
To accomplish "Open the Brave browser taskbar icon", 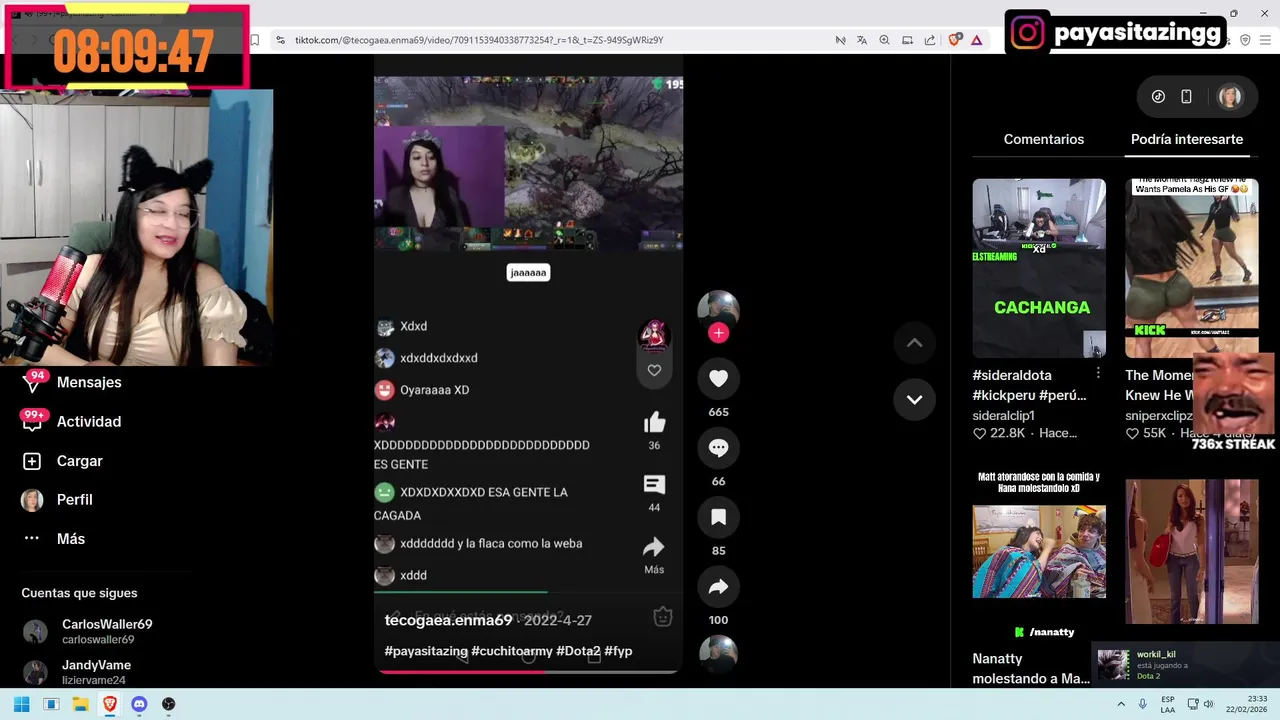I will point(110,704).
